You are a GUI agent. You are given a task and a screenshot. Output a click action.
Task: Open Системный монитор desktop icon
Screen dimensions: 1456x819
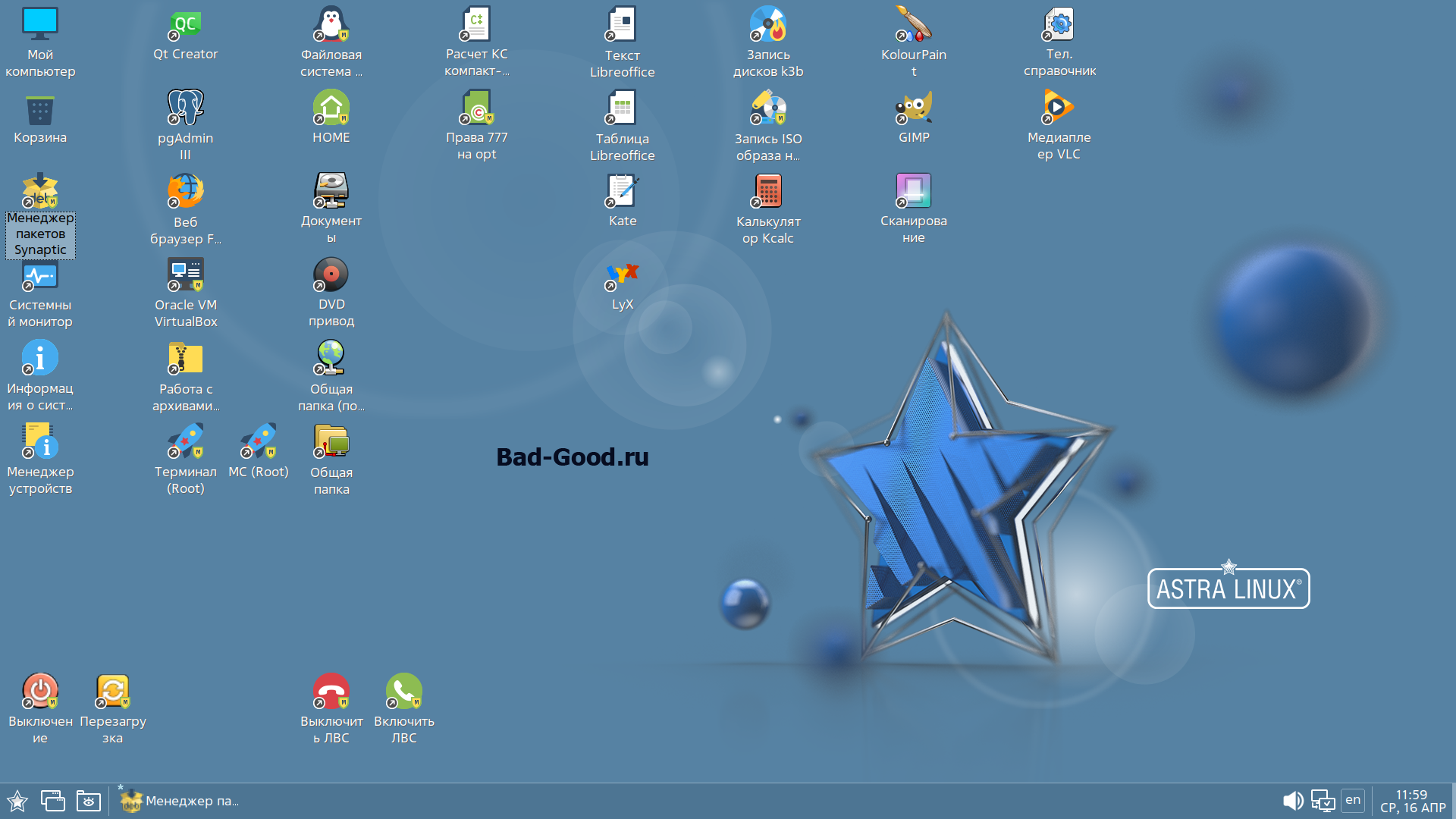click(40, 275)
